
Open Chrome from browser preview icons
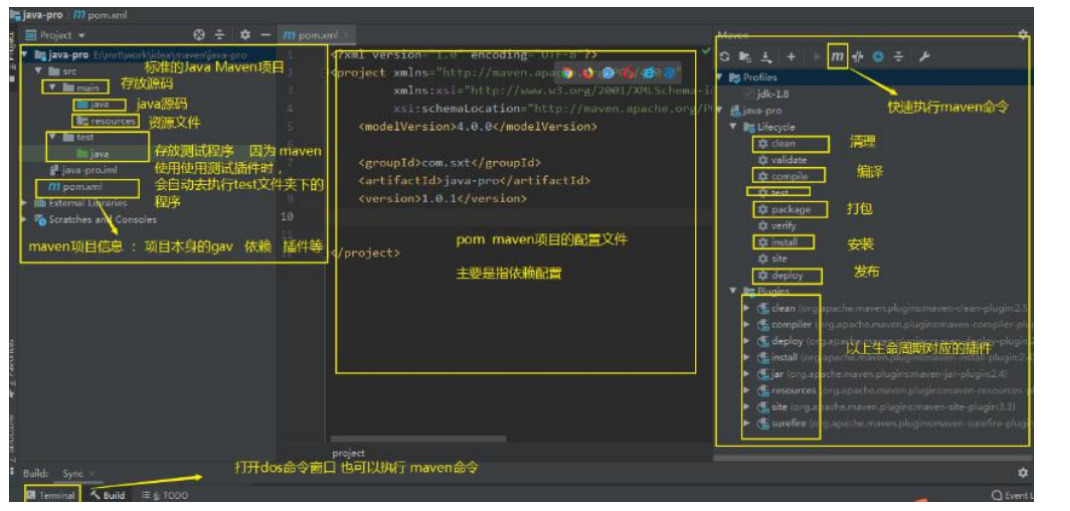pyautogui.click(x=568, y=72)
